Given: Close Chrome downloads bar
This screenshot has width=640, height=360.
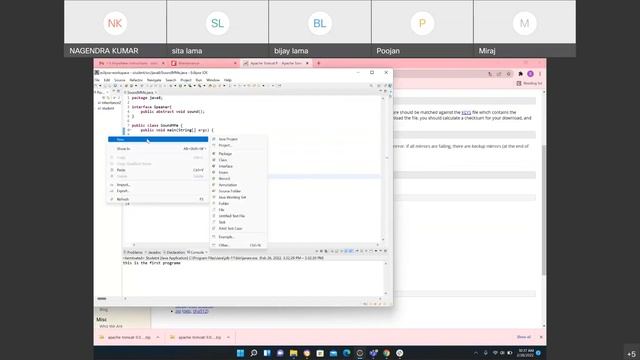Looking at the screenshot, I should coord(541,337).
